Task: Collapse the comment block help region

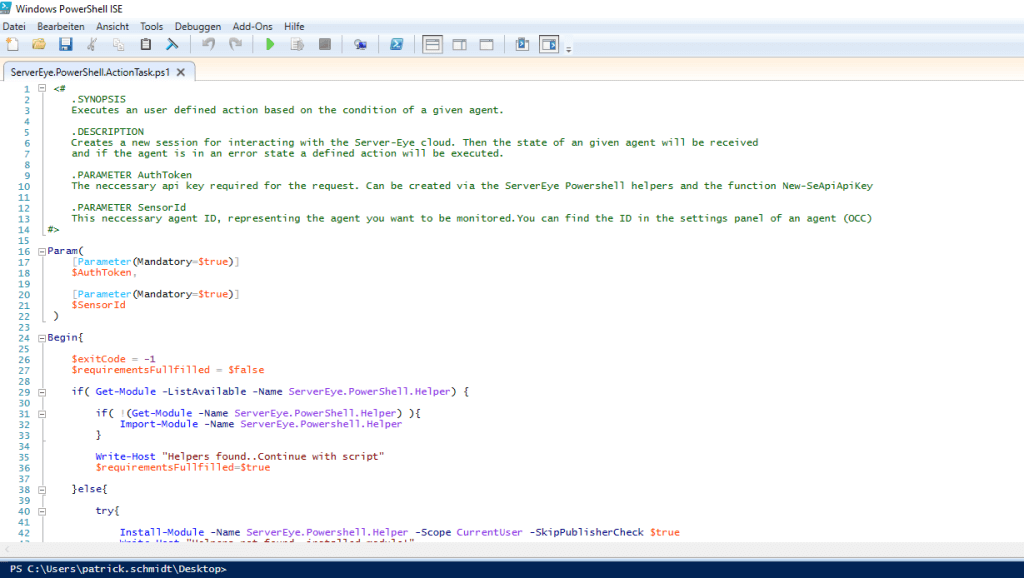Action: [x=40, y=87]
